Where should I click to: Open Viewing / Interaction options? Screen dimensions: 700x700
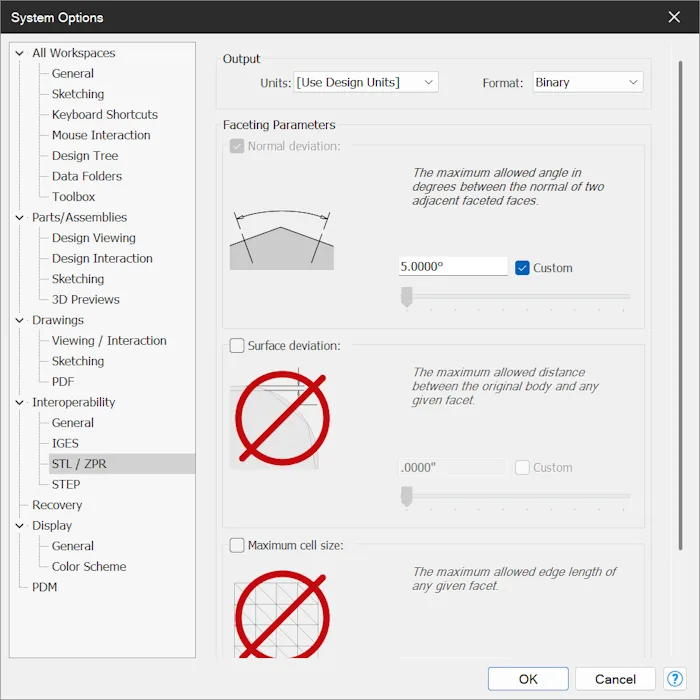tap(109, 340)
